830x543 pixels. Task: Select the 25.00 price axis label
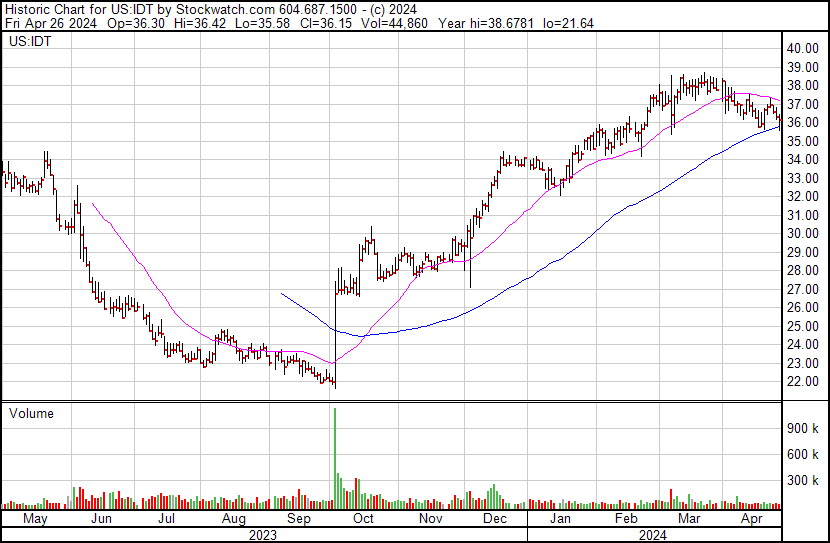click(803, 327)
